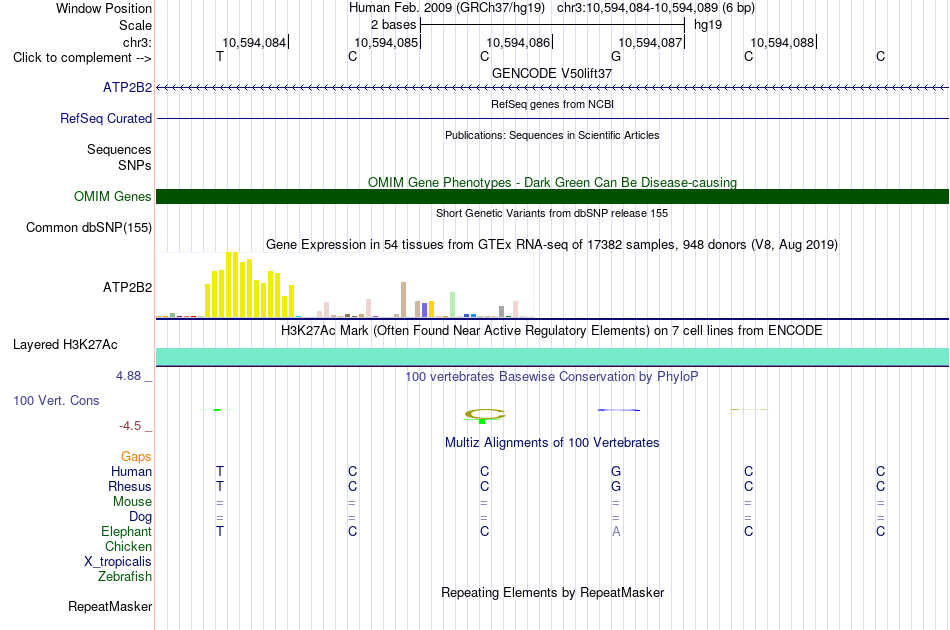Click 'Publications: Sequences in Scientific Articles' title
Viewport: 950px width, 630px height.
552,135
